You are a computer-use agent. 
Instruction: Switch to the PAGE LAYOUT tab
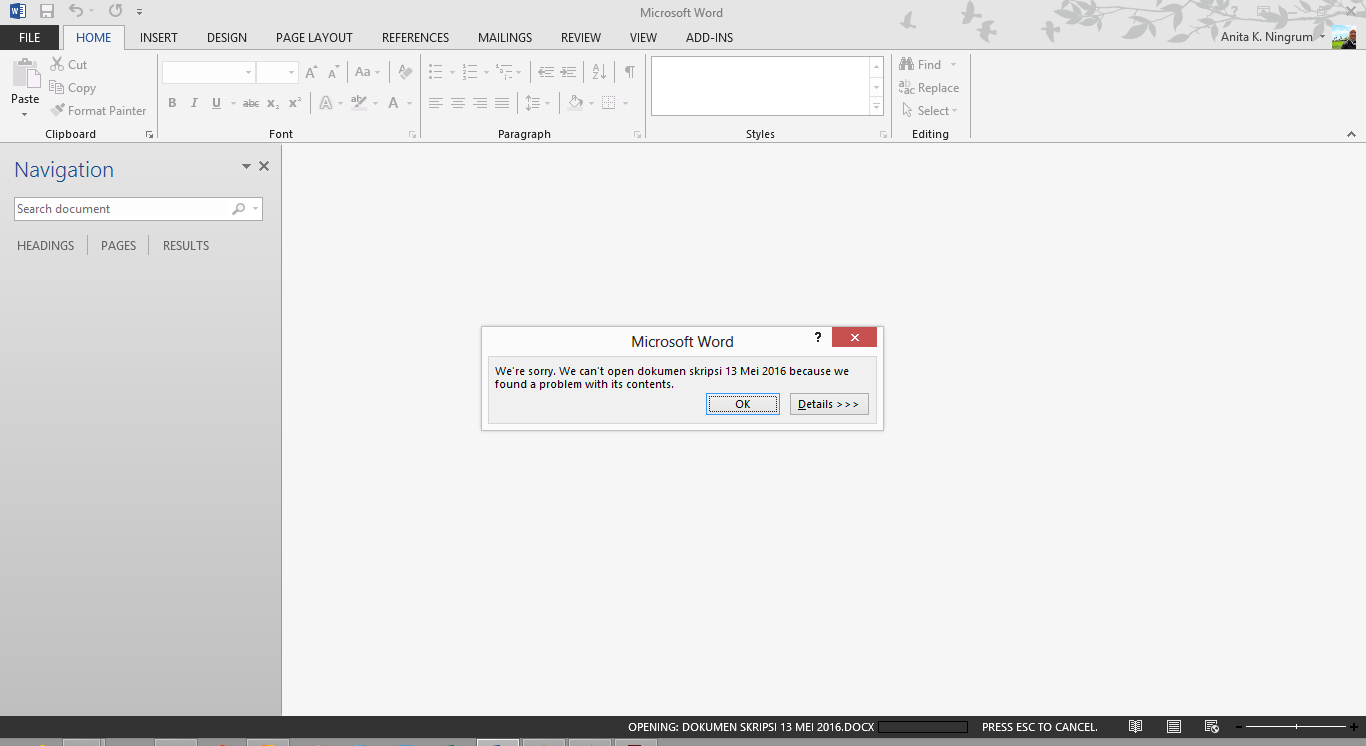(314, 38)
